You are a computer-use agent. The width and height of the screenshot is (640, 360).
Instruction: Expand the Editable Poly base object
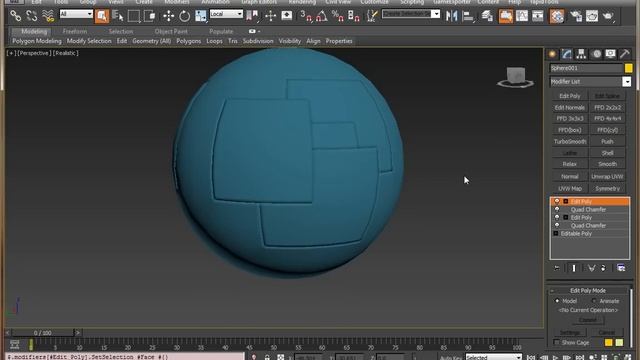tap(556, 233)
